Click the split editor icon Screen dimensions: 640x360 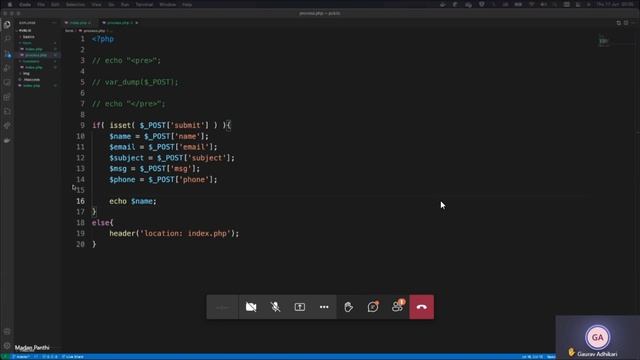click(x=626, y=23)
